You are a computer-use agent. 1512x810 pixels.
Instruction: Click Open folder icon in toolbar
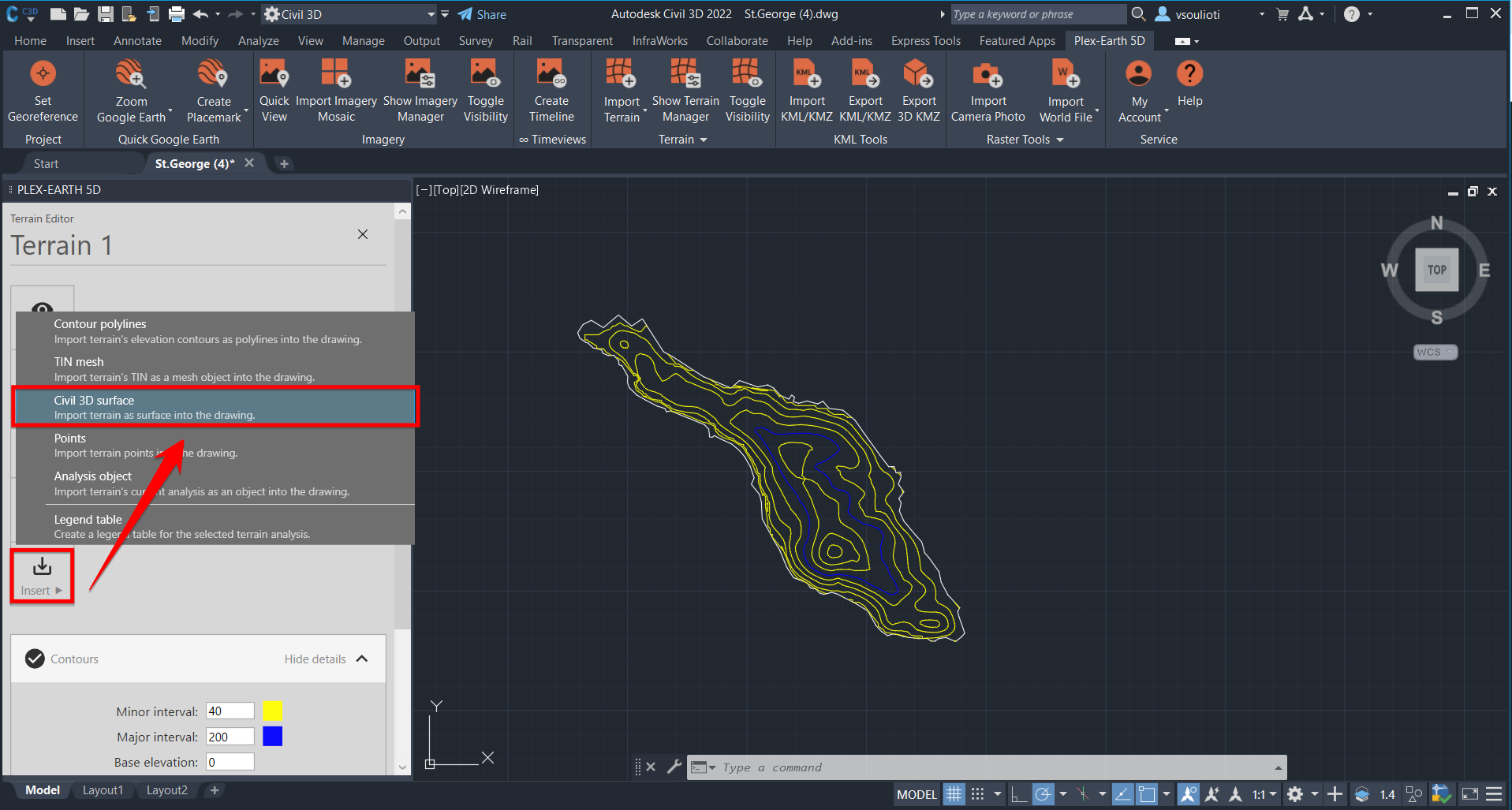[81, 14]
